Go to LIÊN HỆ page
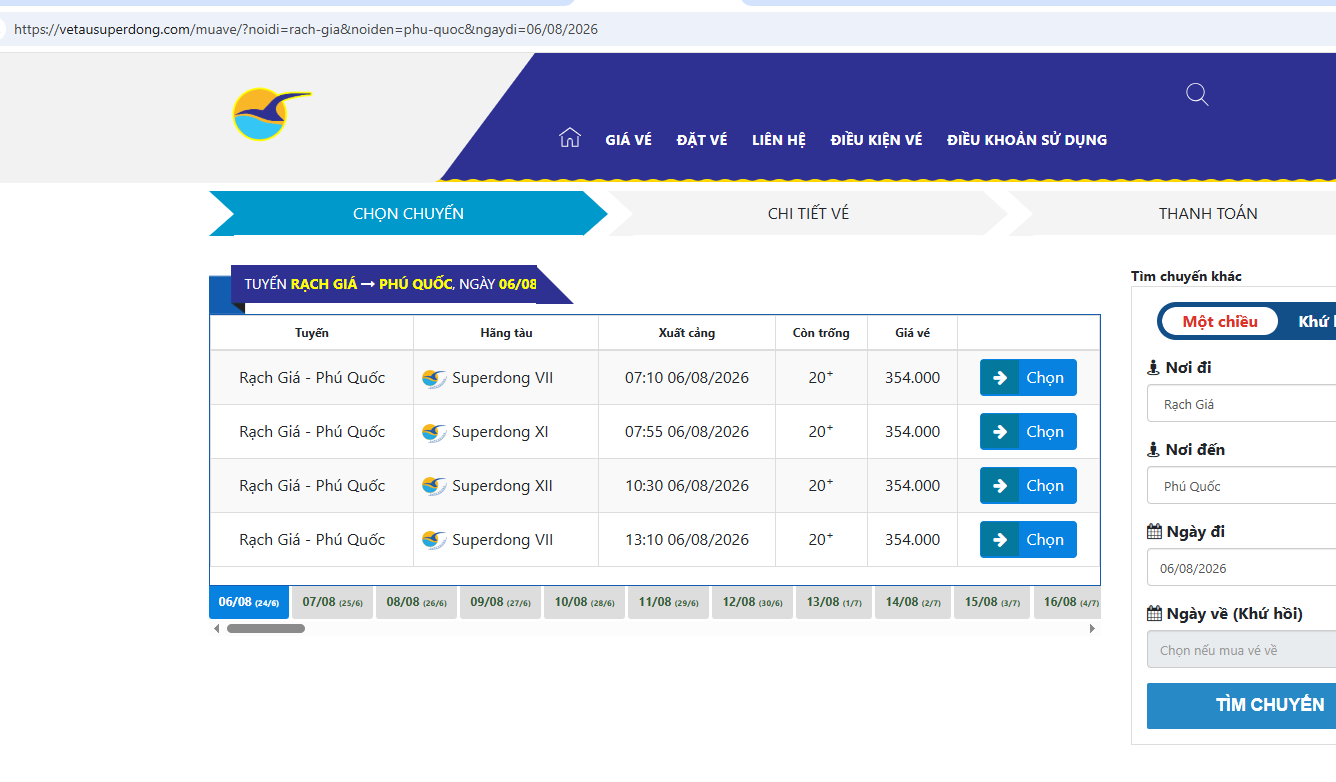This screenshot has width=1336, height=782. [x=779, y=140]
